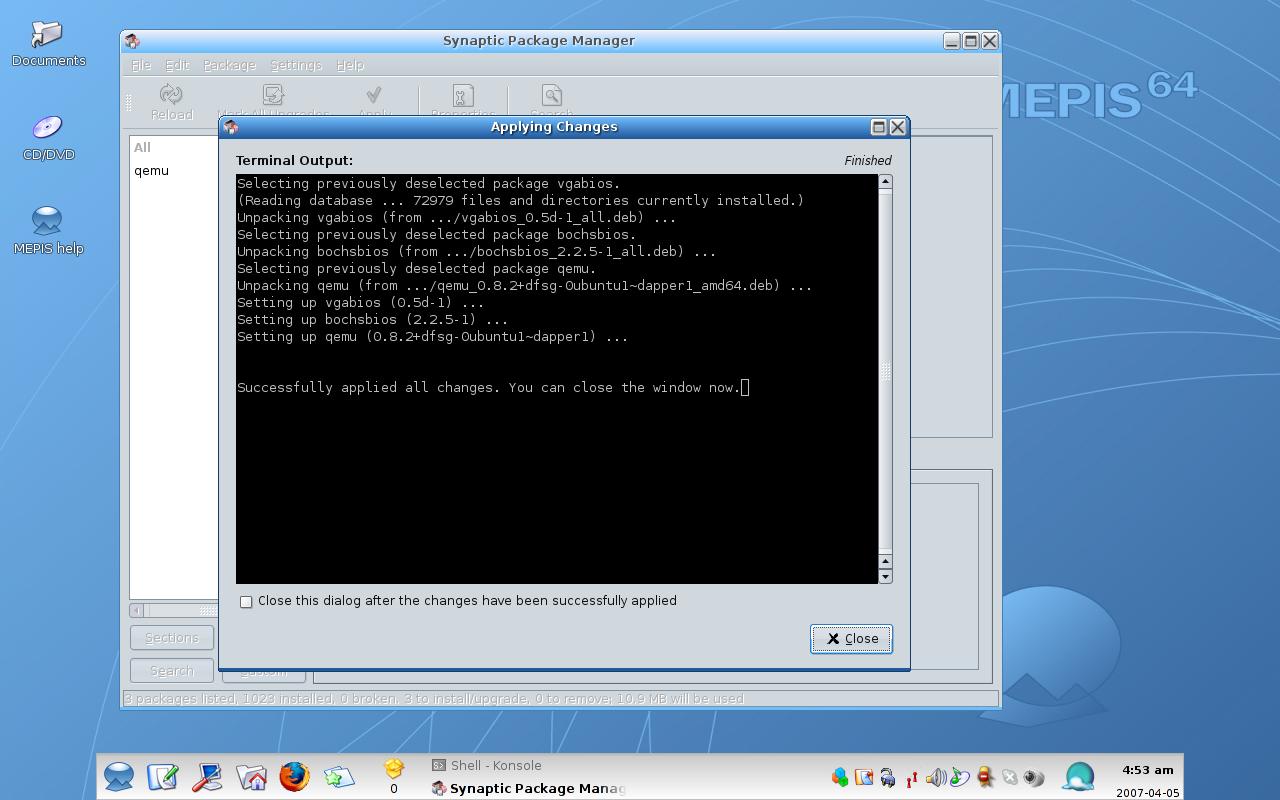Click the greyed-out X tray icon
The height and width of the screenshot is (800, 1280).
[1009, 777]
